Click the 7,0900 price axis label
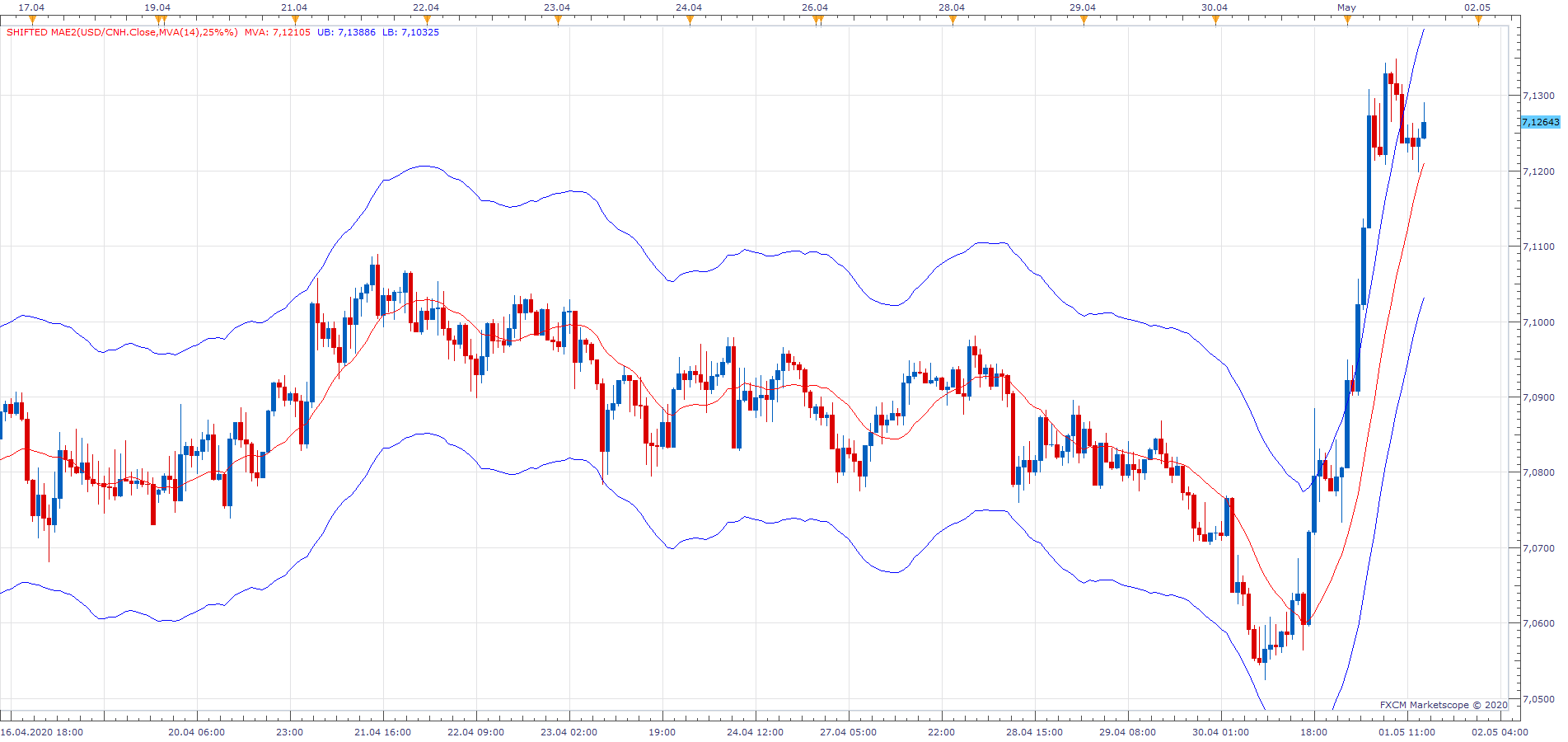The height and width of the screenshot is (742, 1568). coord(1538,397)
